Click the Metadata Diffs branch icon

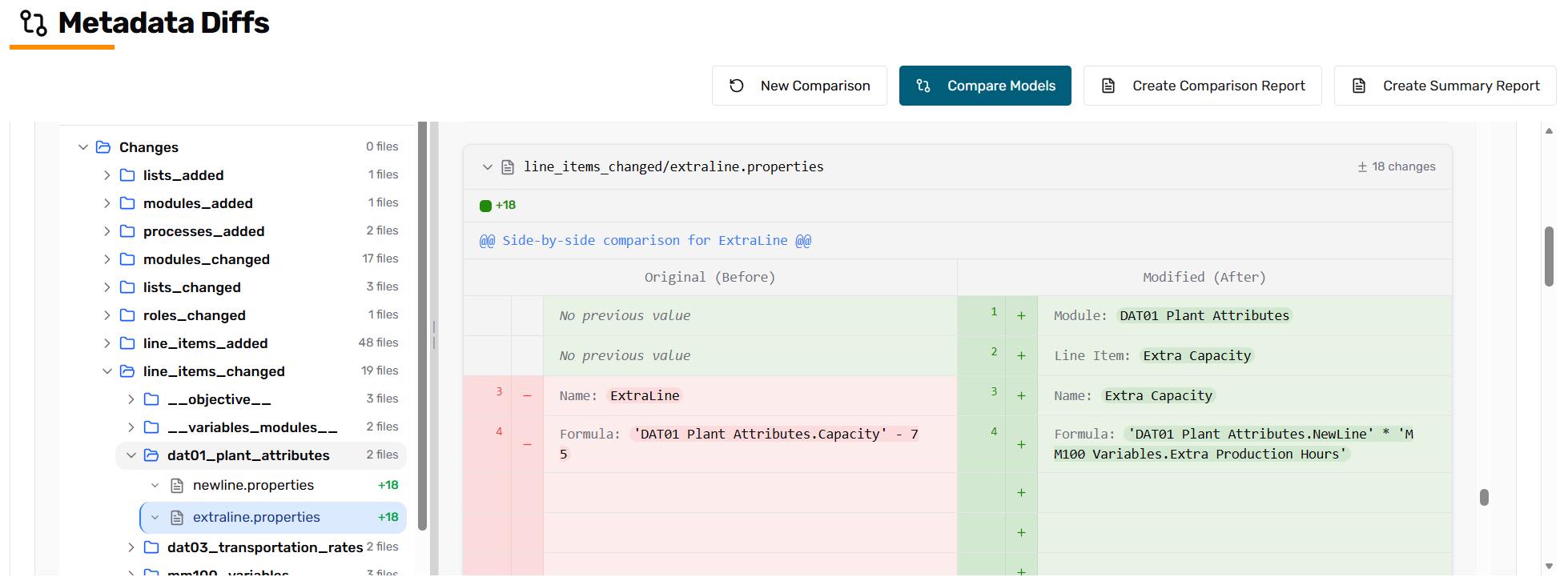[34, 23]
